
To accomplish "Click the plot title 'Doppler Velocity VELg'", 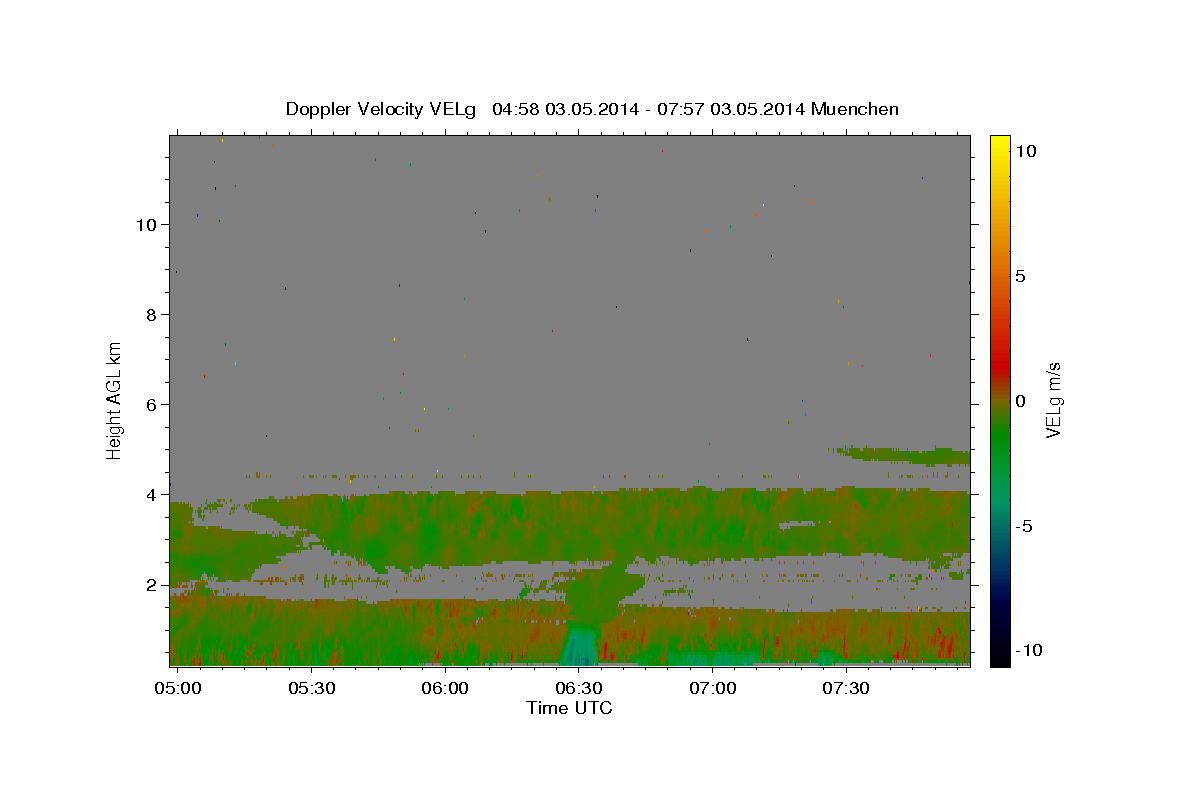I will tap(383, 109).
